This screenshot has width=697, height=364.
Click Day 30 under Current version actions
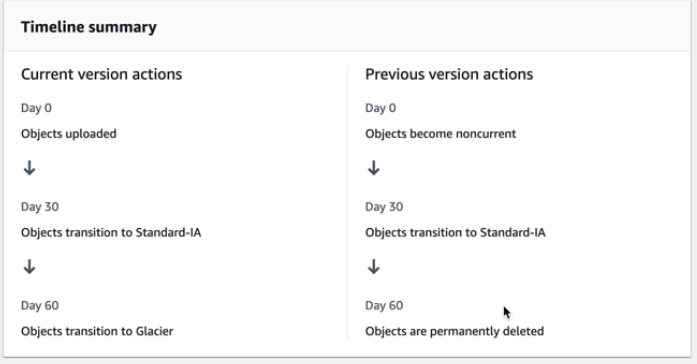[x=40, y=207]
